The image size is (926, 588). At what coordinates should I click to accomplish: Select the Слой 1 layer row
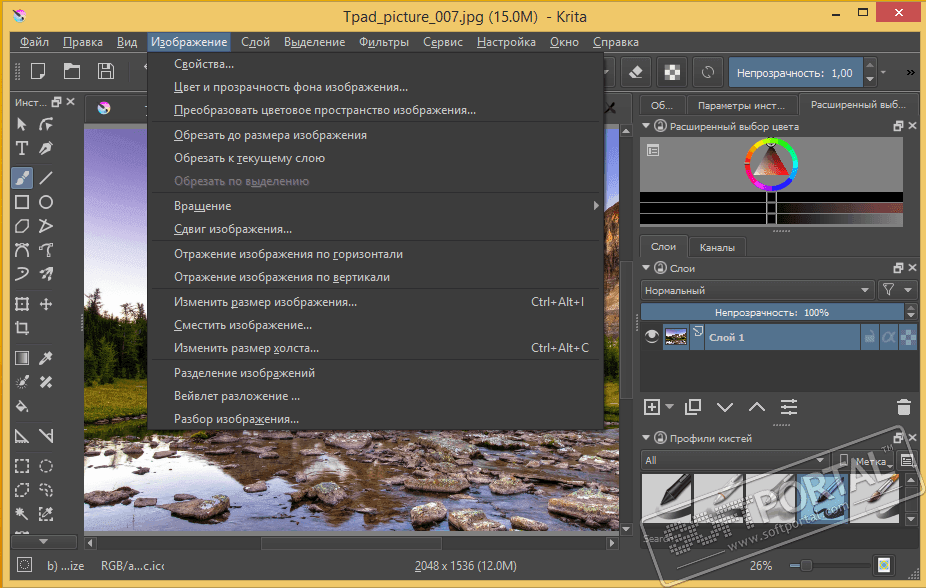(781, 337)
